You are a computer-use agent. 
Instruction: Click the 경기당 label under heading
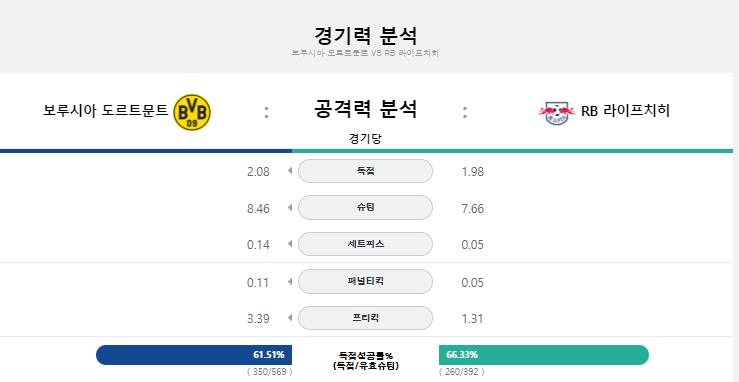[365, 138]
